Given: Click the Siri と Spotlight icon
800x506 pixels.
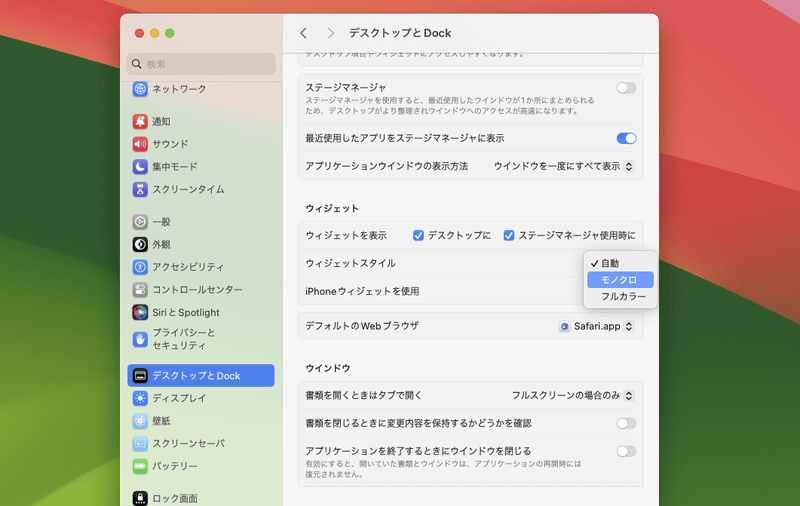Looking at the screenshot, I should 140,312.
